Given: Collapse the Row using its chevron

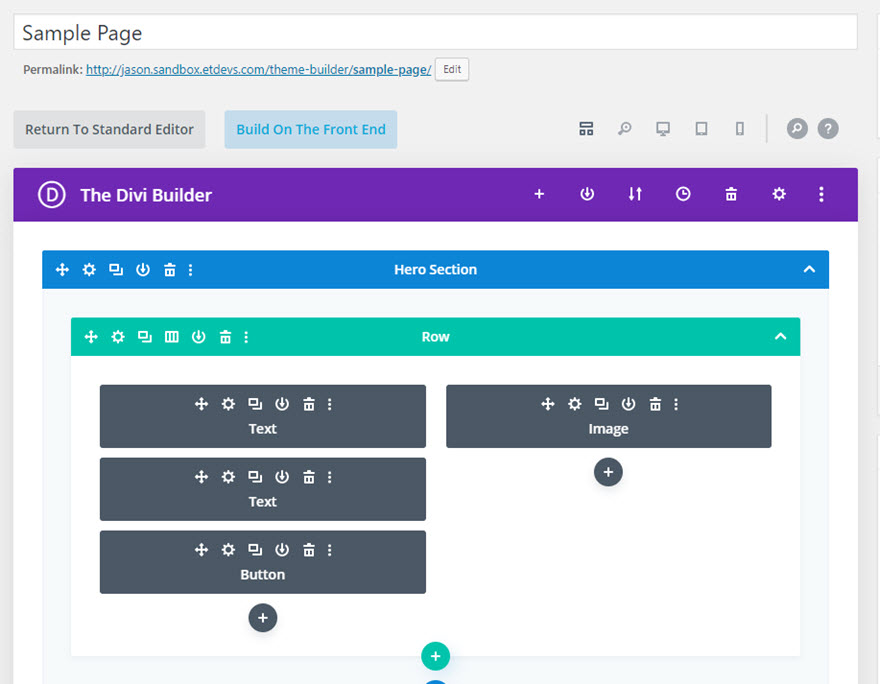Looking at the screenshot, I should [780, 337].
